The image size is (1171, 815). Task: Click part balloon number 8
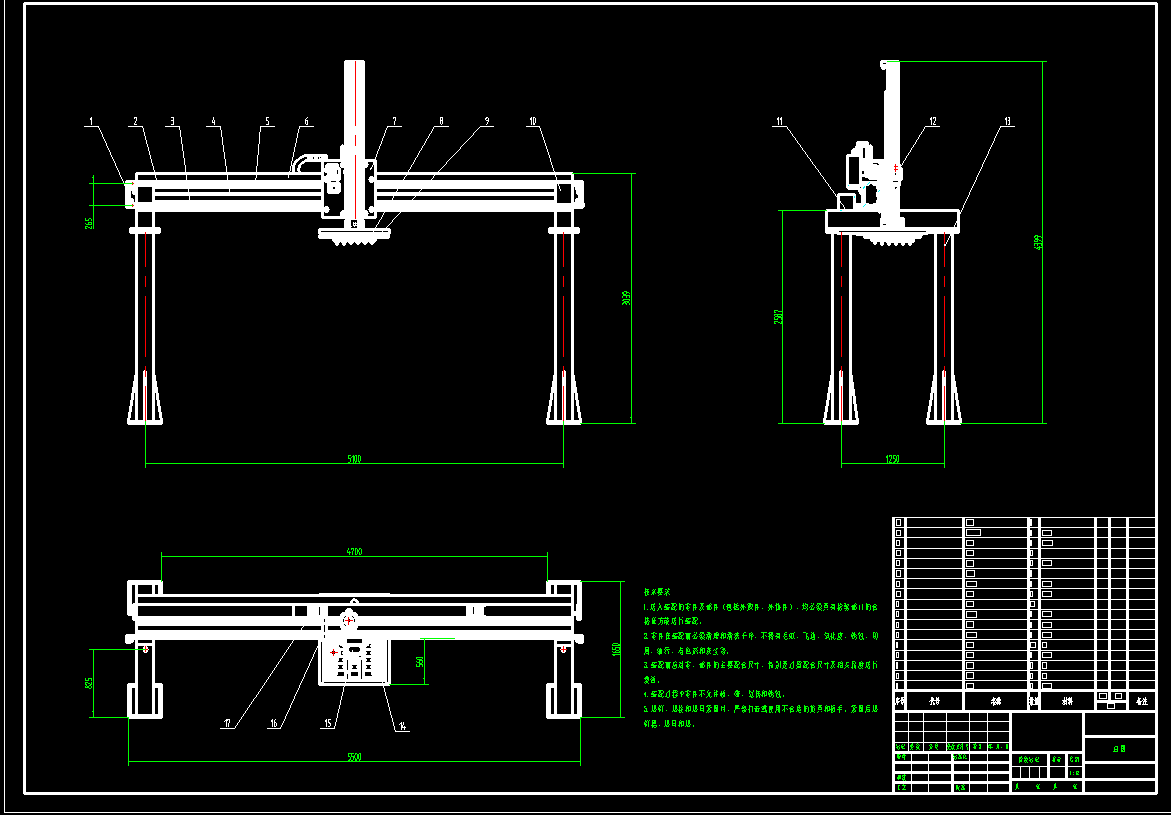(x=441, y=121)
